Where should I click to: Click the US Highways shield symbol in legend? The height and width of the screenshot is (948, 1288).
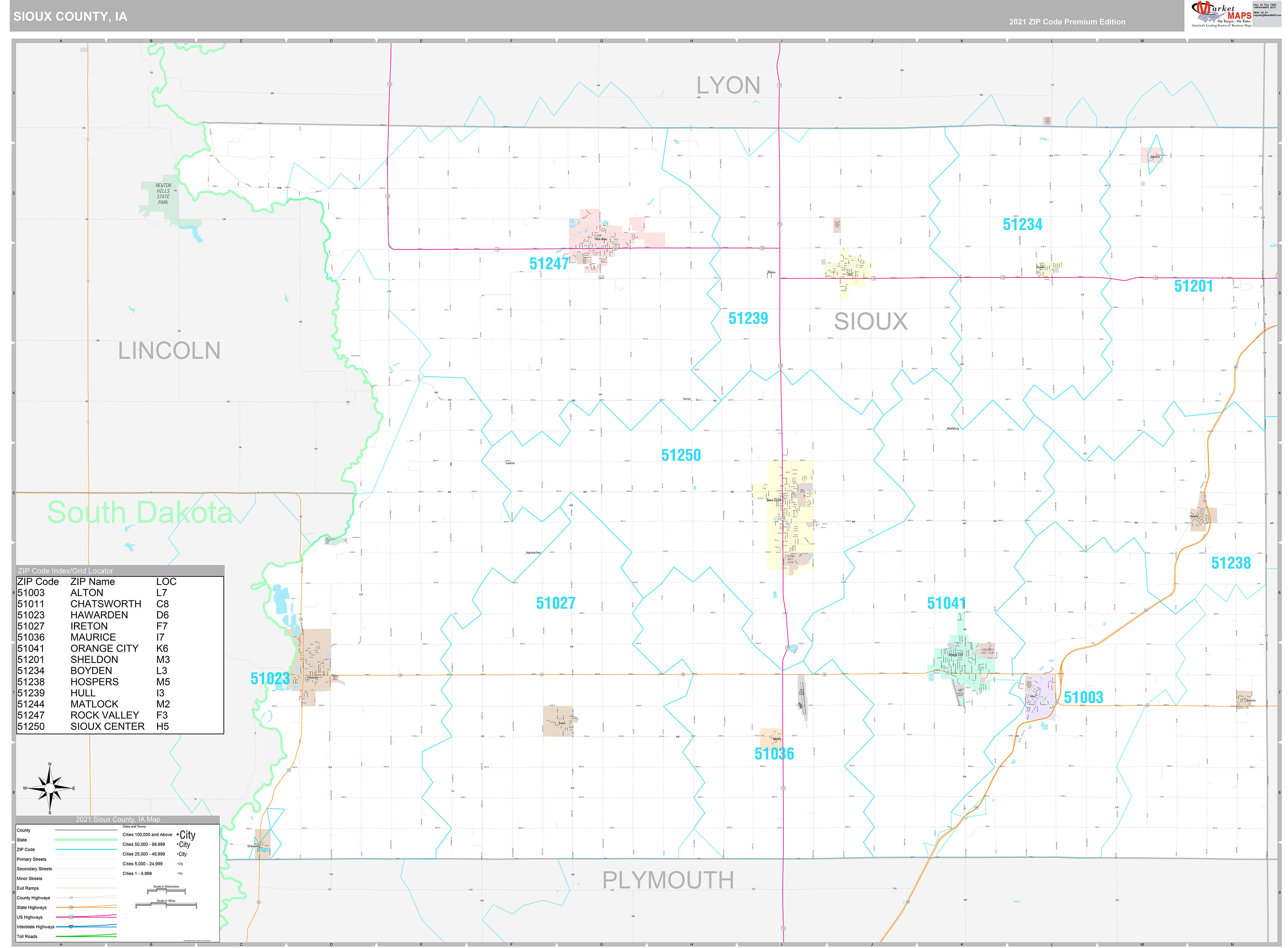pyautogui.click(x=71, y=917)
